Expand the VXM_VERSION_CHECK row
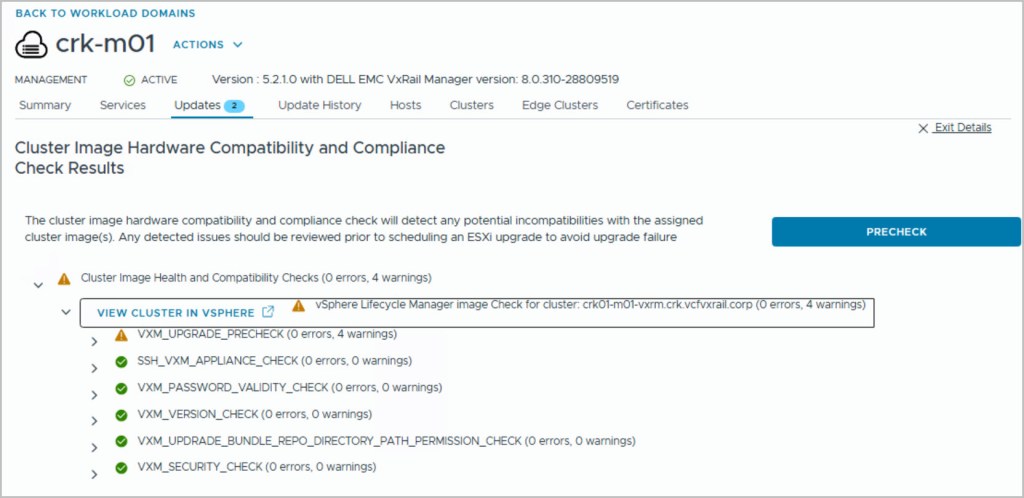The height and width of the screenshot is (498, 1024). 94,421
